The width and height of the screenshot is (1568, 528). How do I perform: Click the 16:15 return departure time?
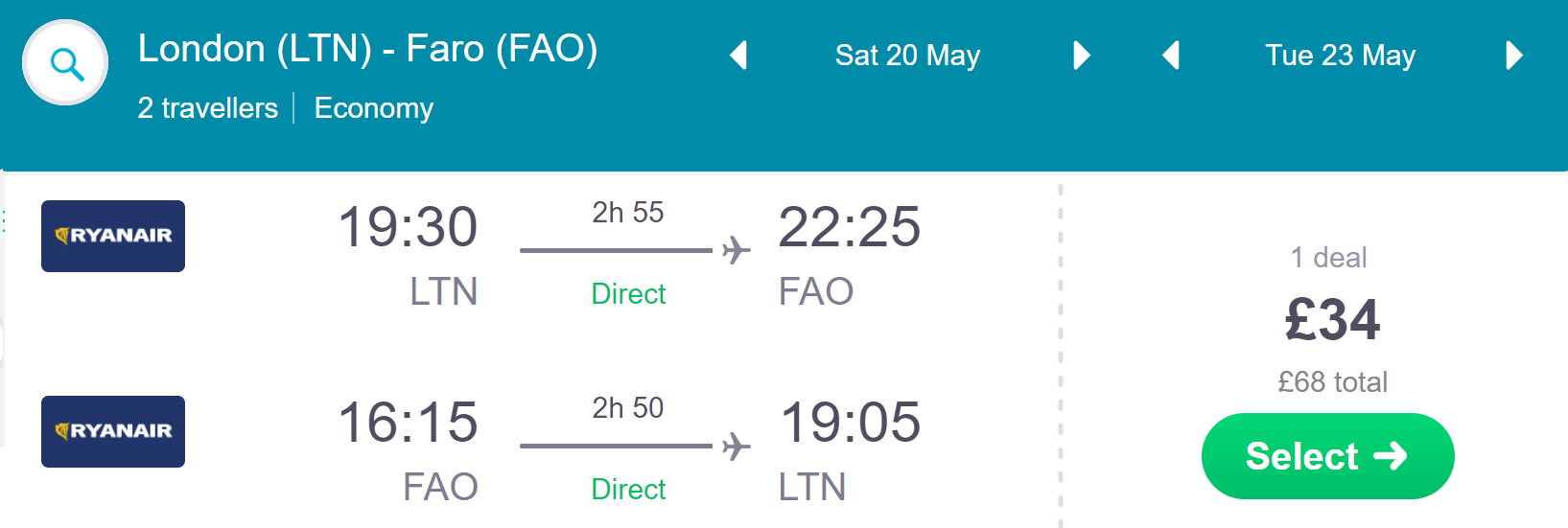coord(408,423)
